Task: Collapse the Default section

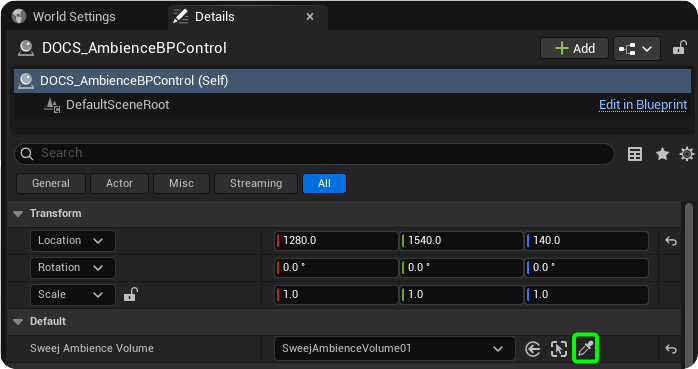Action: (x=18, y=322)
